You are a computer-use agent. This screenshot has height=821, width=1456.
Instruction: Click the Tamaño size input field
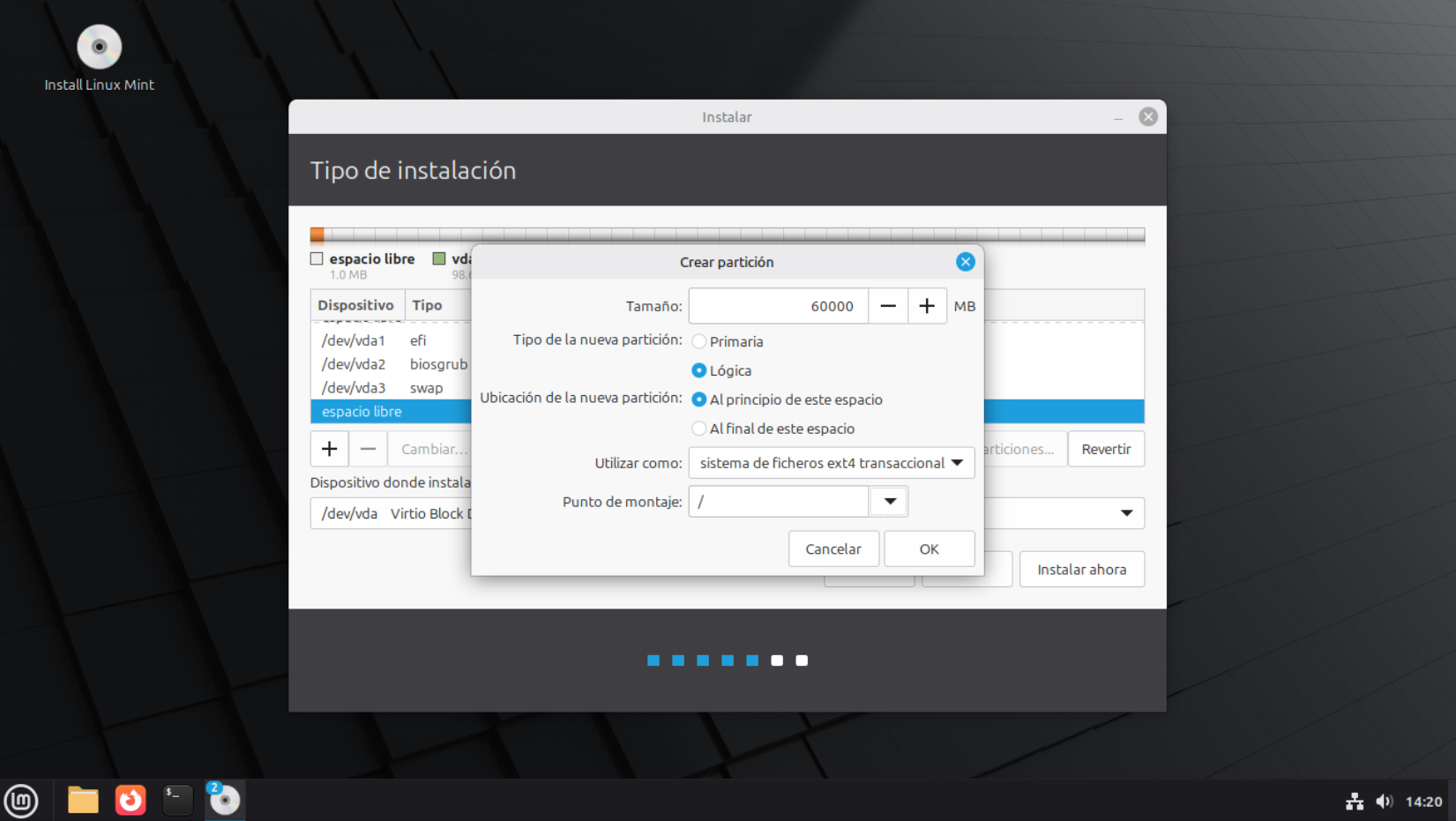[778, 306]
